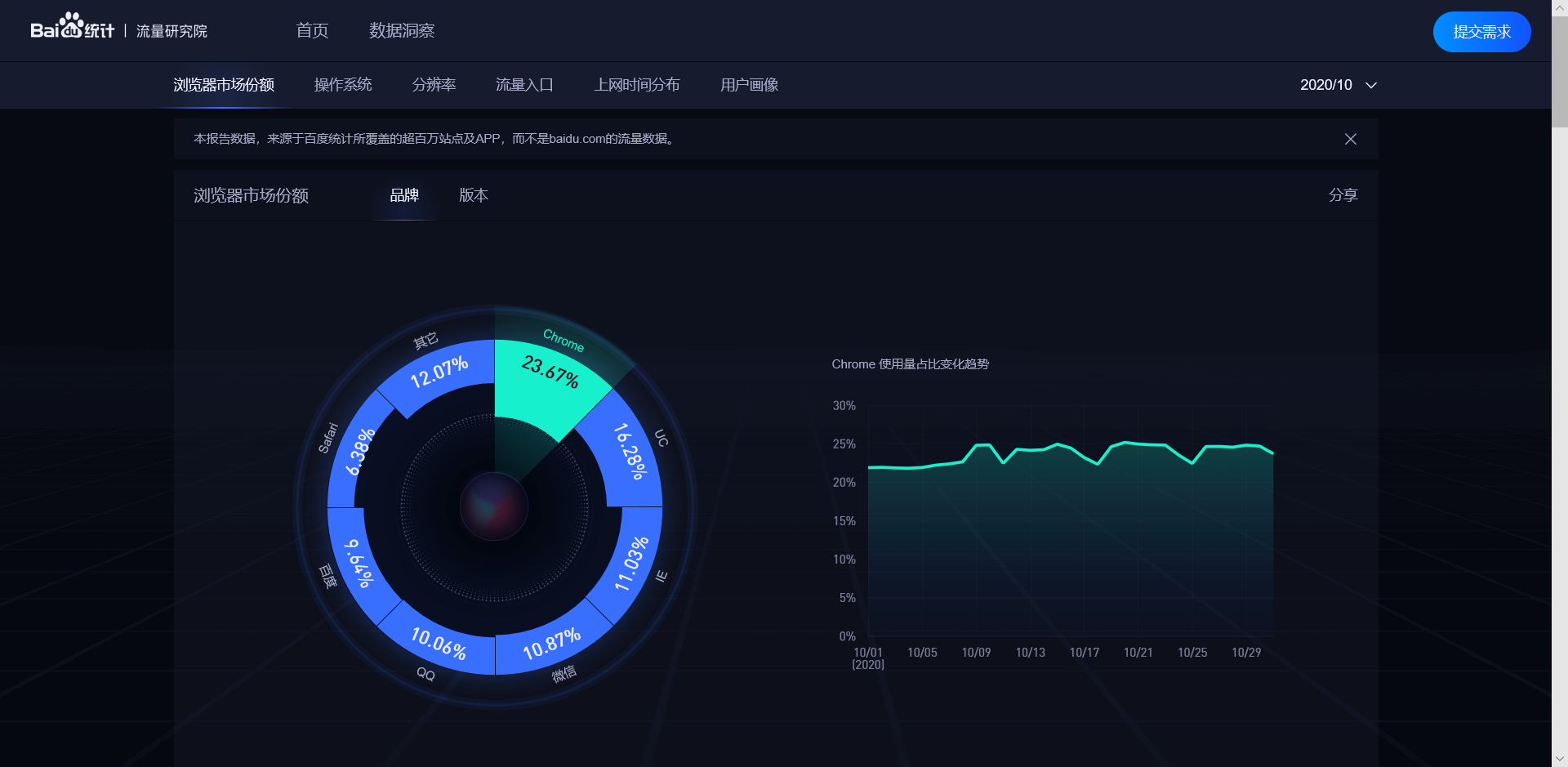
Task: Click the 10/13 date label on x-axis
Action: [x=1030, y=653]
